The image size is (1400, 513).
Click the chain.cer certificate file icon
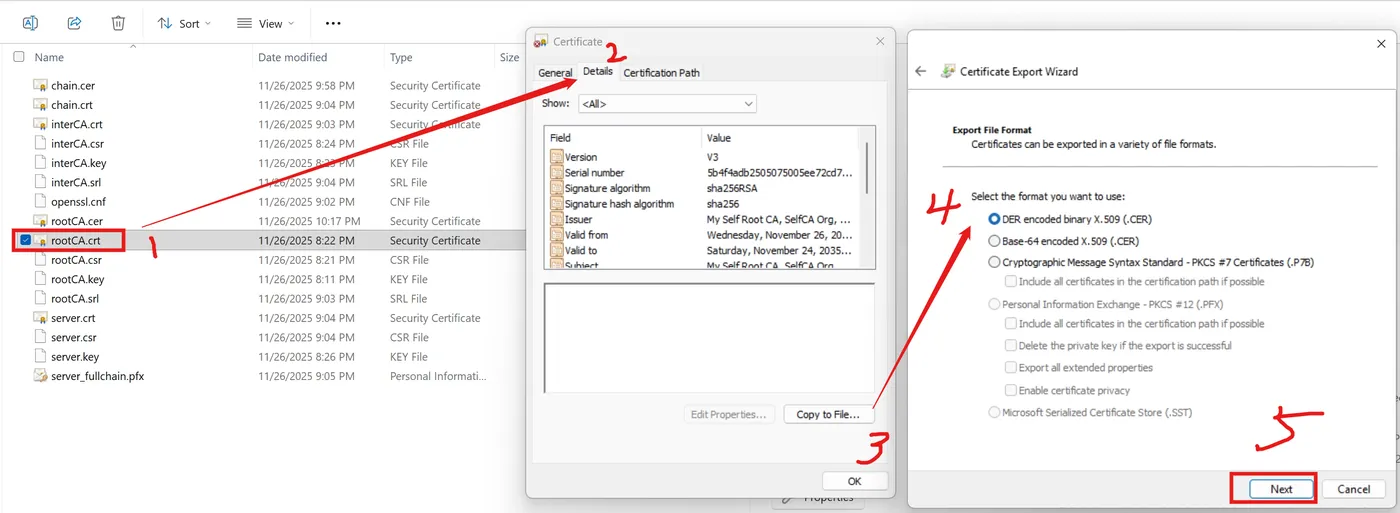point(41,86)
